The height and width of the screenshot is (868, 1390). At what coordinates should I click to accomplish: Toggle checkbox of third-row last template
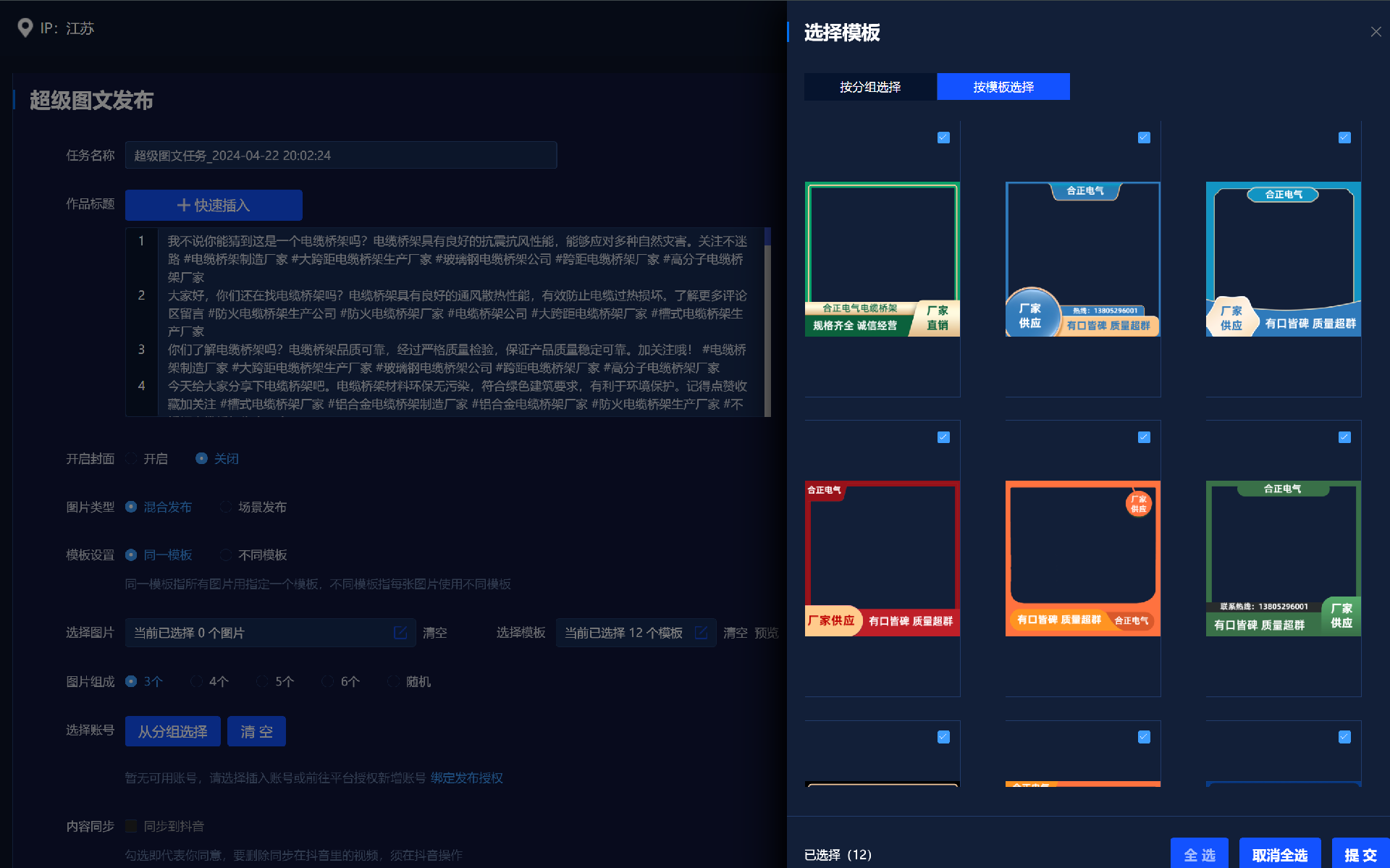[x=1344, y=737]
